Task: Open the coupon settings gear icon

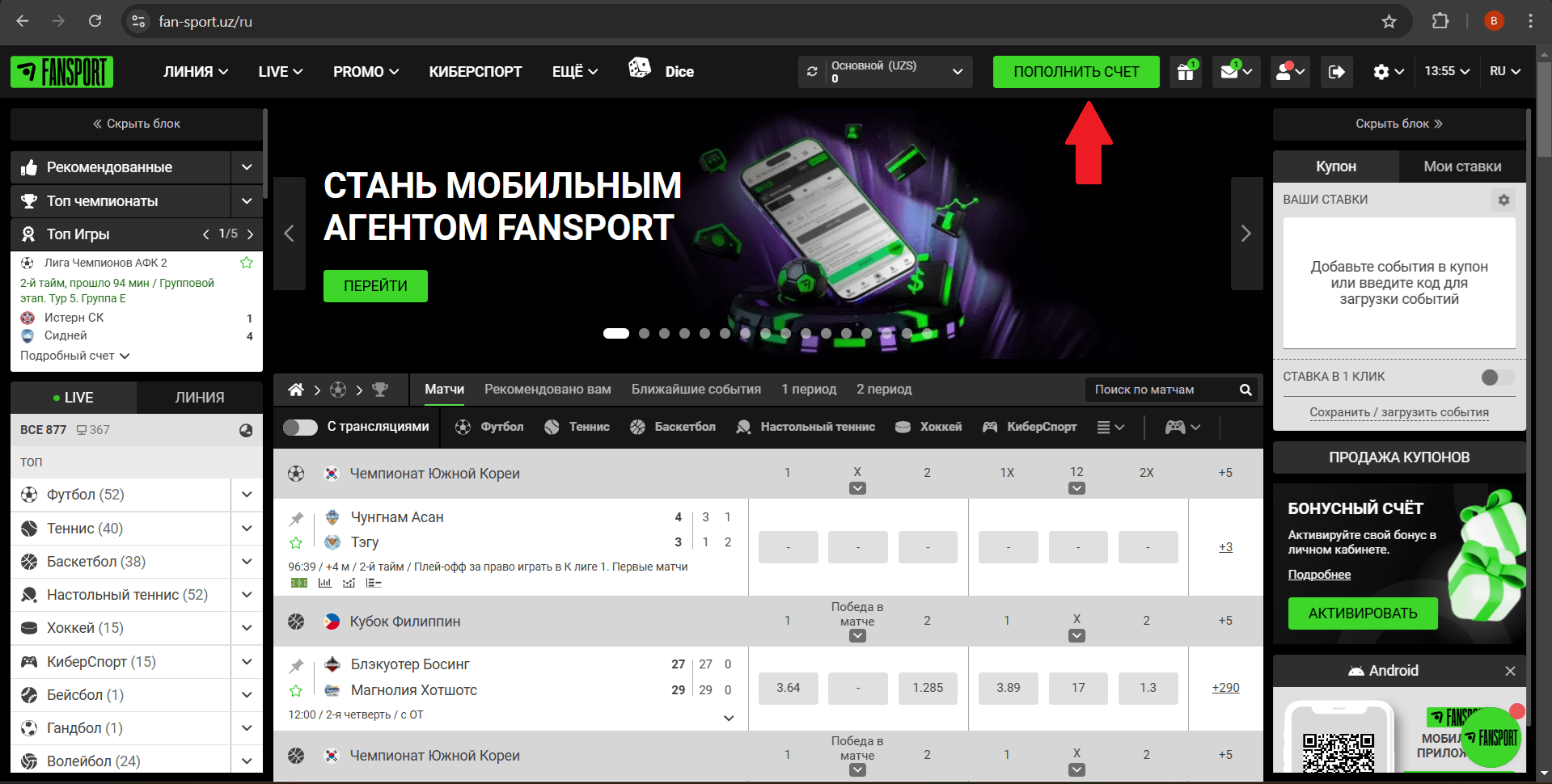Action: tap(1503, 200)
